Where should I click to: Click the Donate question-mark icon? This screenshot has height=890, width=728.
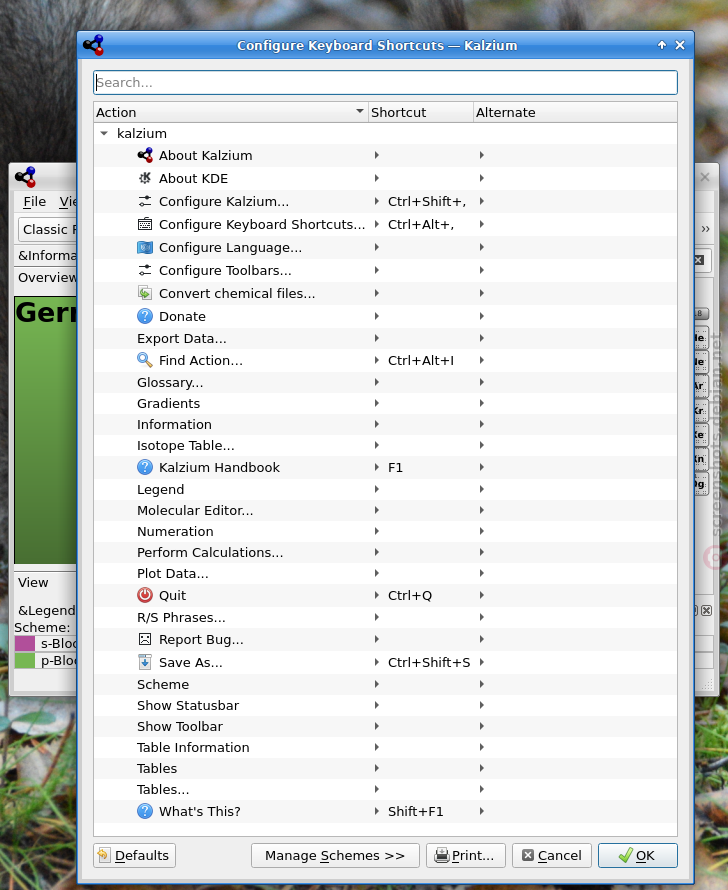pyautogui.click(x=145, y=316)
